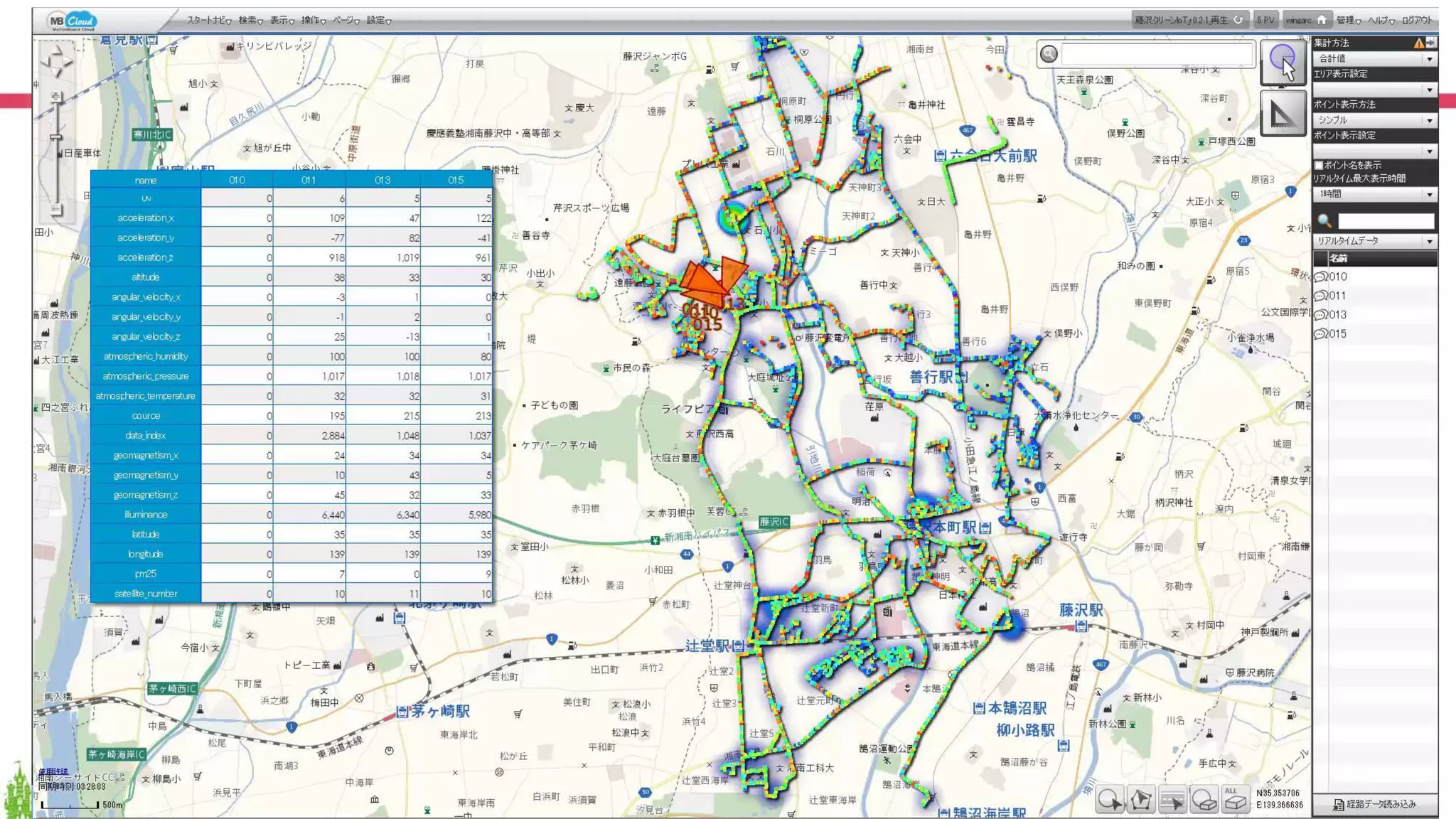Enable the ポイント名を表示 checkbox
Screen dimensions: 1456x819
tap(1319, 165)
